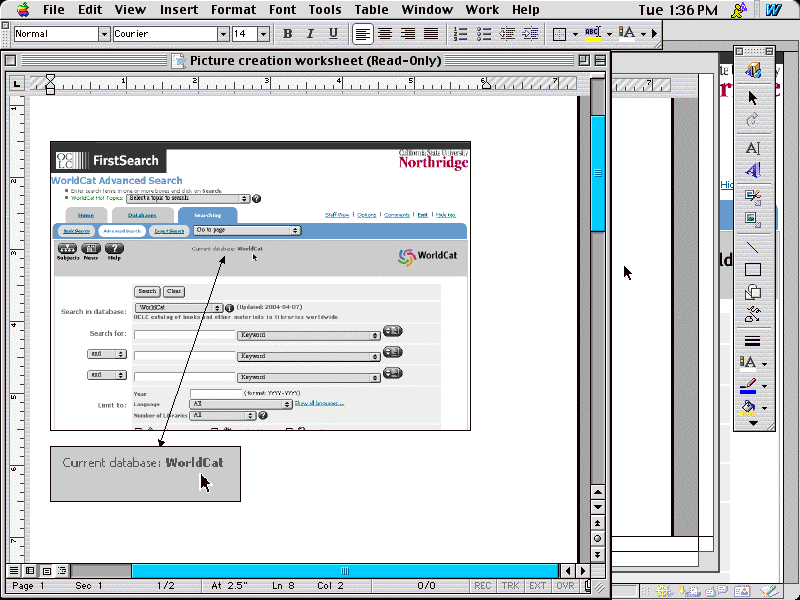The width and height of the screenshot is (800, 600).
Task: Toggle Underline formatting
Action: click(333, 34)
